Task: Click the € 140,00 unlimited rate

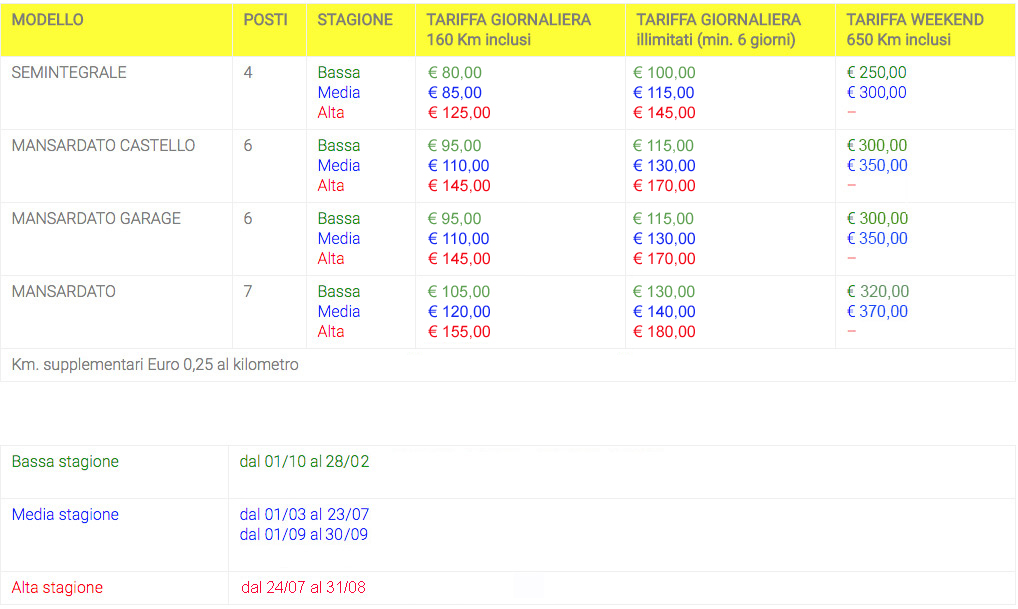Action: (664, 312)
